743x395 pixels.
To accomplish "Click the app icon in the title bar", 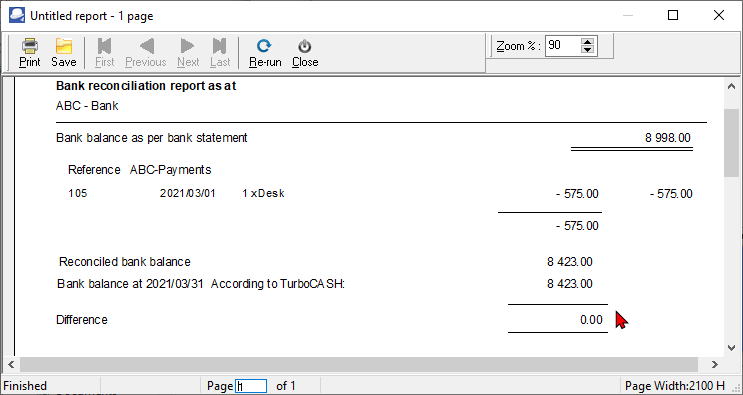I will [17, 16].
